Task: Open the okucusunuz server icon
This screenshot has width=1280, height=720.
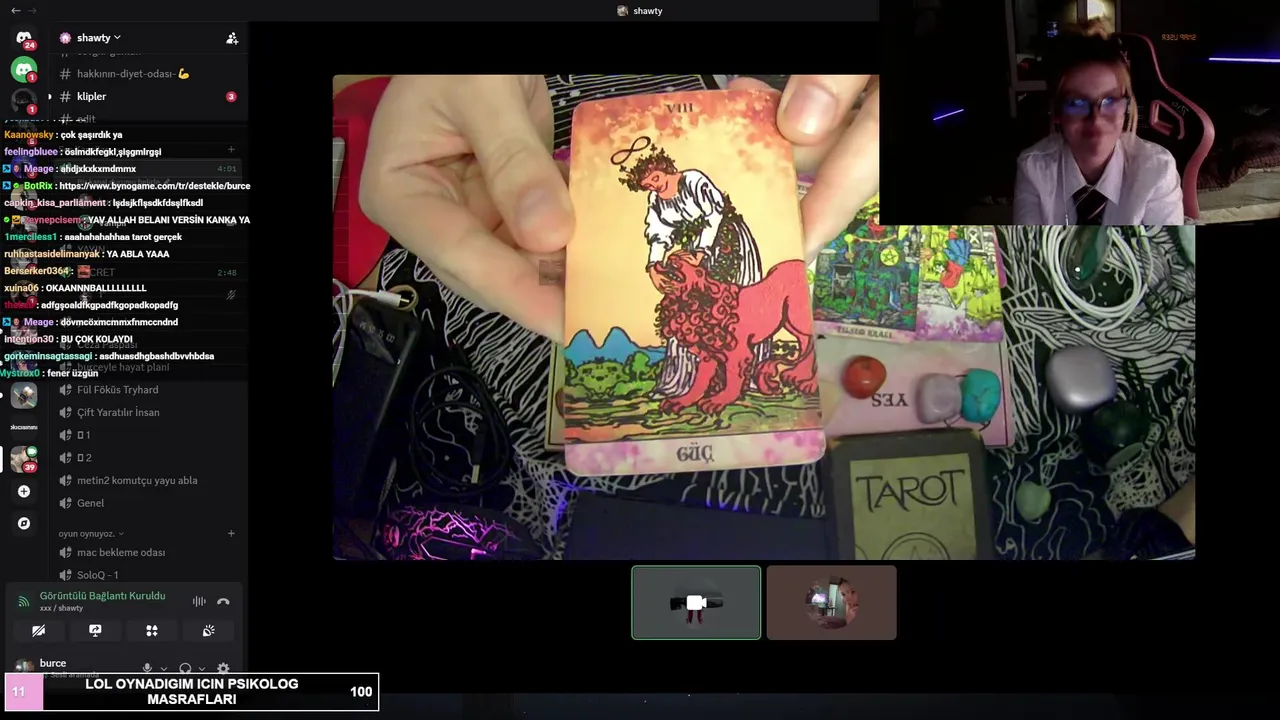Action: (24, 427)
